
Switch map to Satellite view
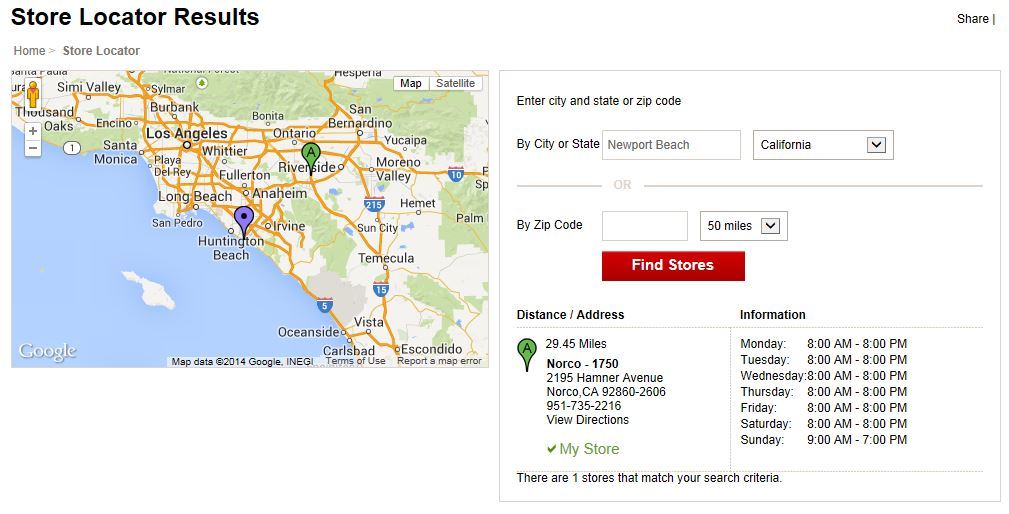pyautogui.click(x=456, y=84)
